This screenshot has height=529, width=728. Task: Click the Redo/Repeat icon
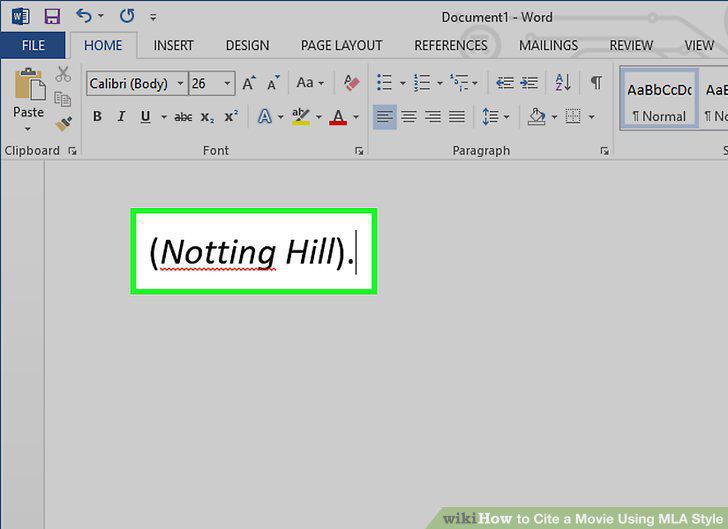tap(127, 16)
